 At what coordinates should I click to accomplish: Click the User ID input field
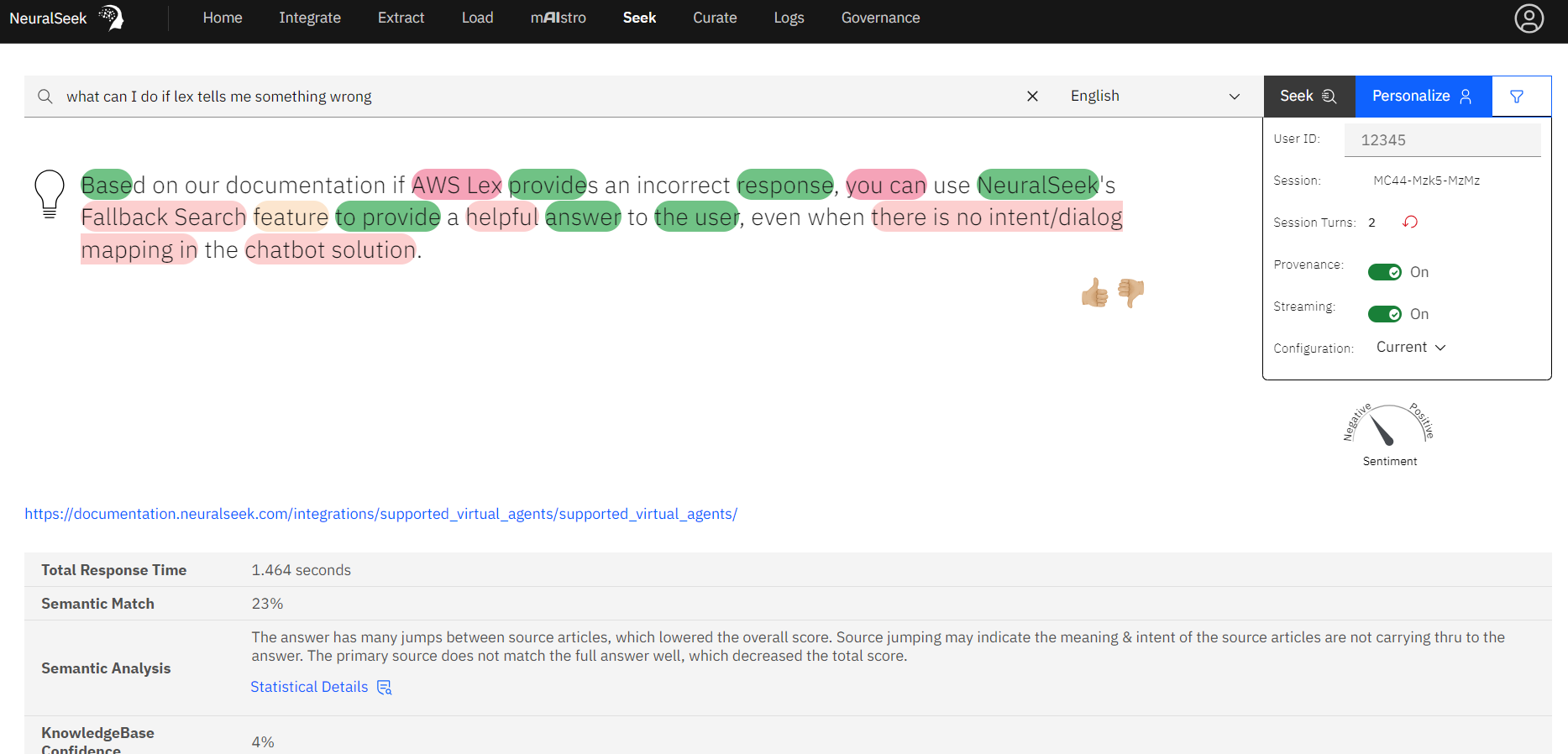tap(1442, 140)
